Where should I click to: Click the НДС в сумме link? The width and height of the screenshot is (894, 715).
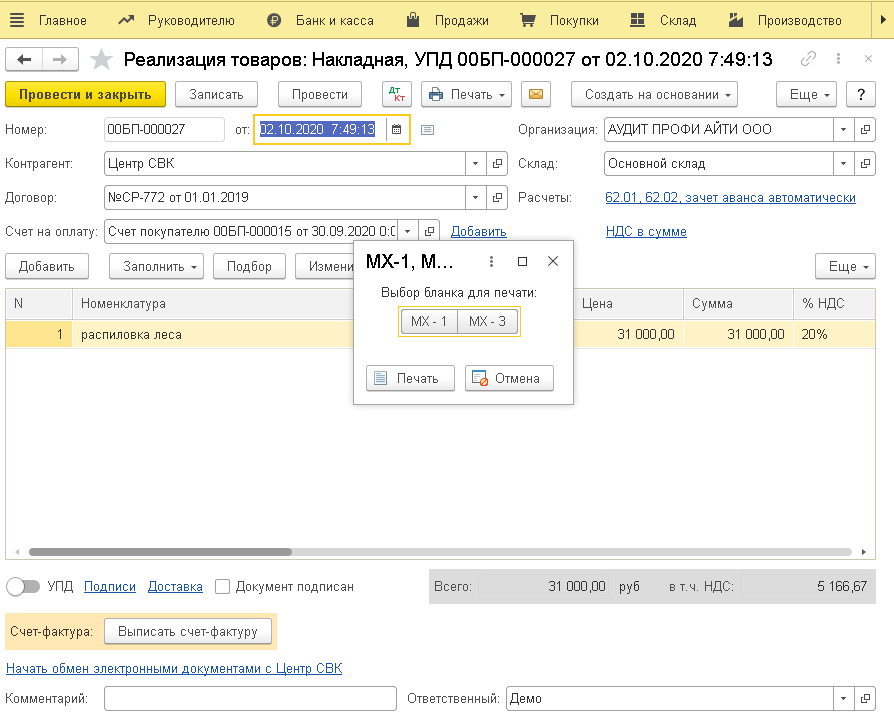click(x=646, y=232)
